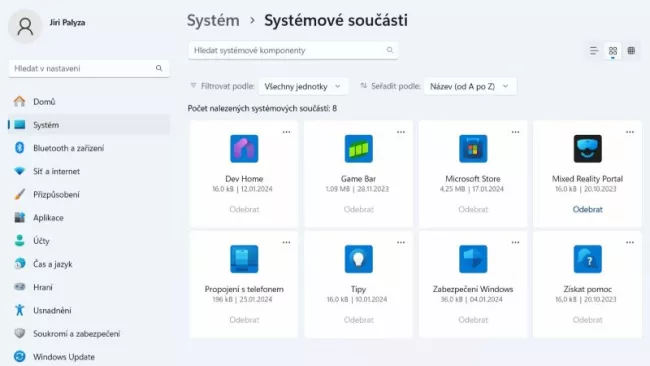Screen dimensions: 650x366
Task: Open more options for Microsoft Store
Action: tap(515, 132)
